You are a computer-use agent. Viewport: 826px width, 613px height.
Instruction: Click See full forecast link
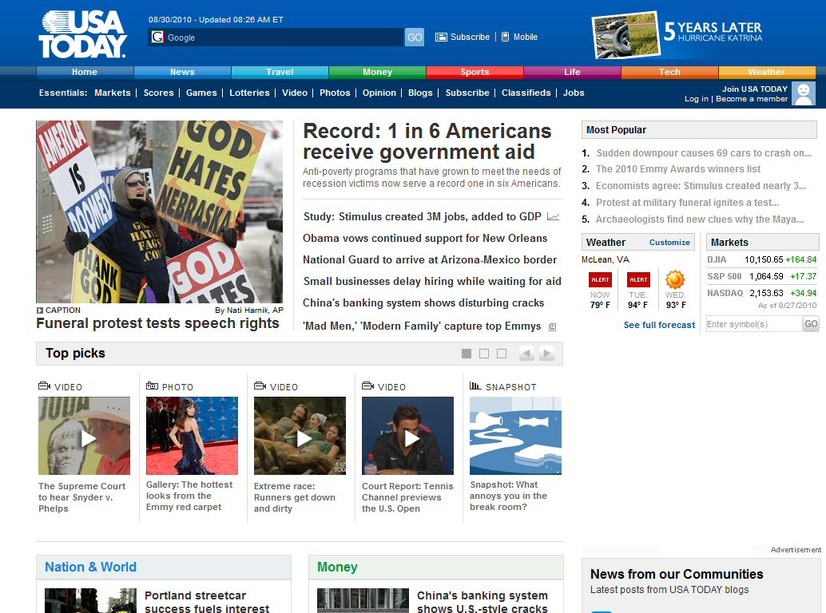[659, 325]
